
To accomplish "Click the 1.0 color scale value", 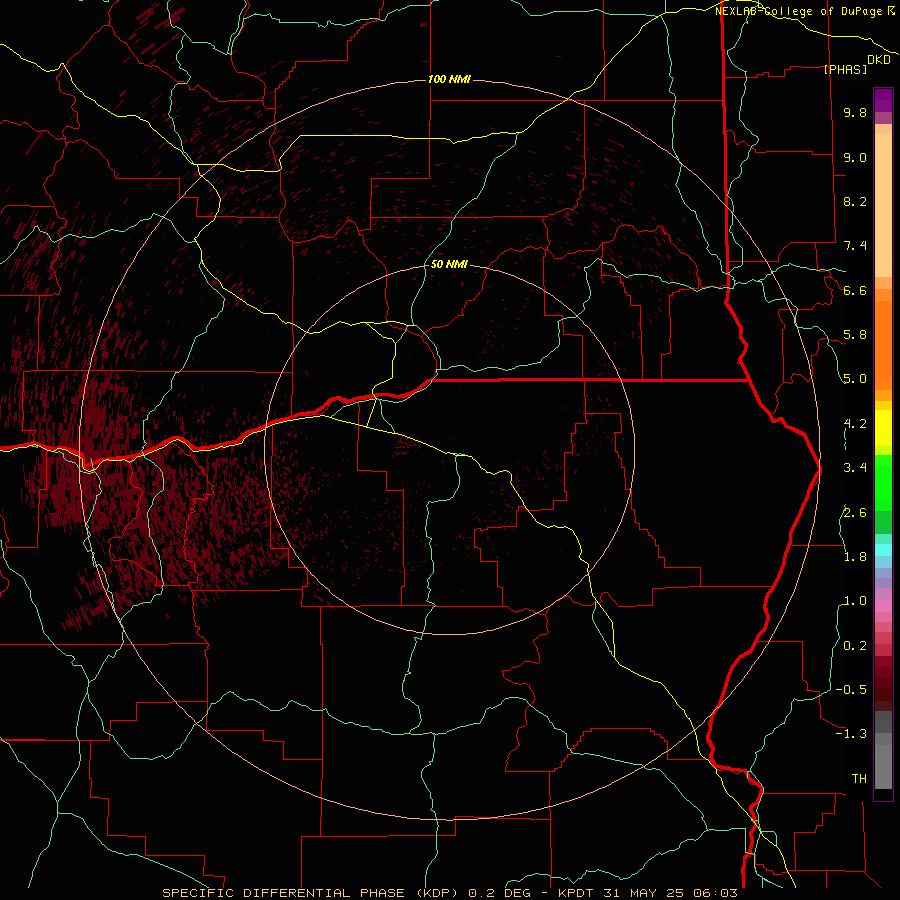I will tap(855, 601).
